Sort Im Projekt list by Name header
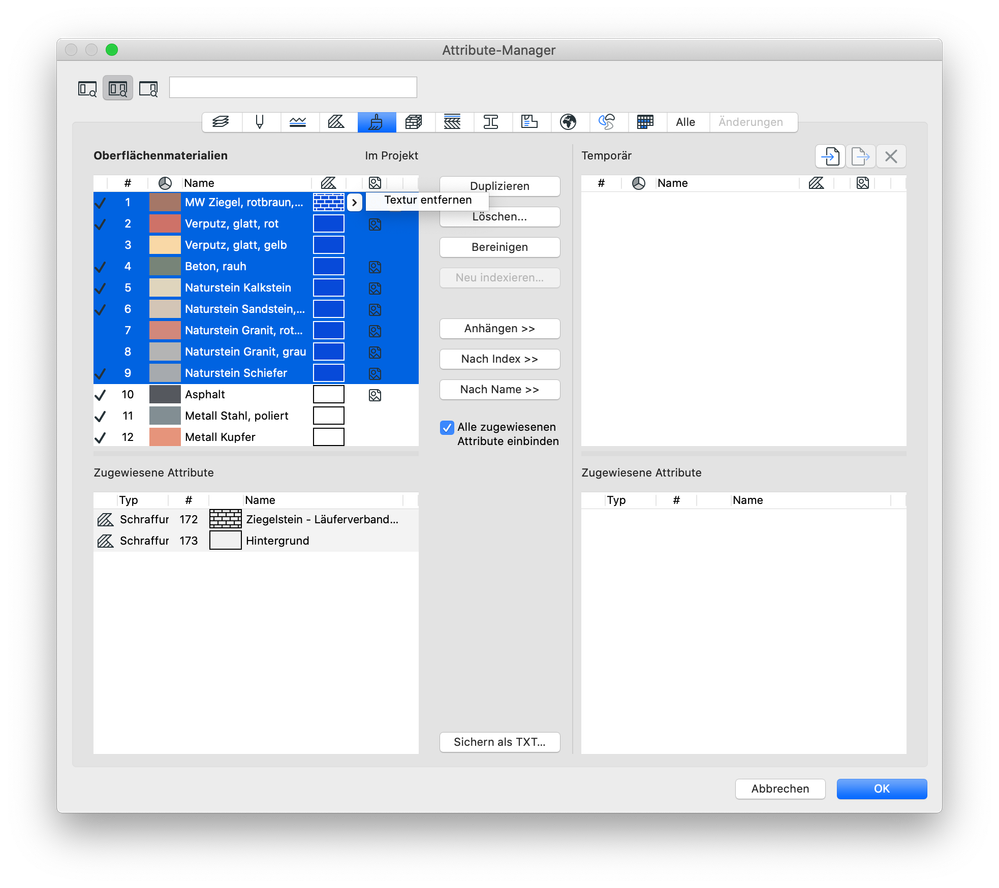The image size is (999, 888). point(247,183)
